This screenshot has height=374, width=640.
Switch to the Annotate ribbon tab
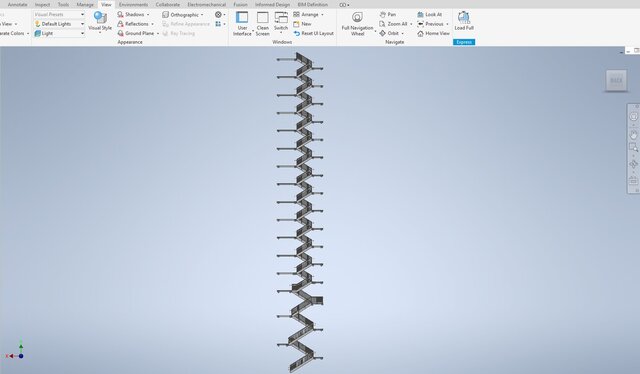click(x=18, y=4)
